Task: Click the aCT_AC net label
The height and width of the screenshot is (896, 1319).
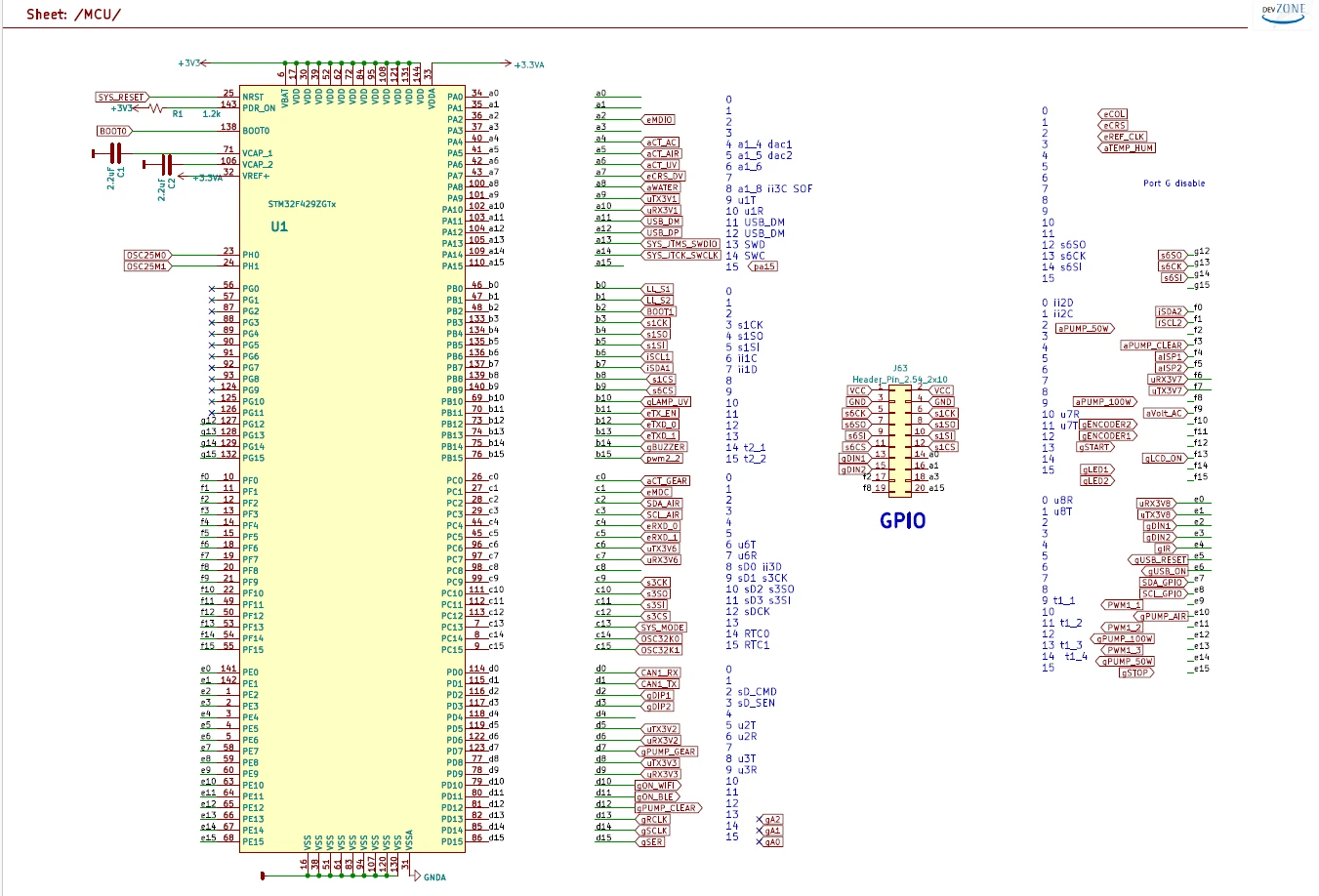Action: tap(661, 143)
